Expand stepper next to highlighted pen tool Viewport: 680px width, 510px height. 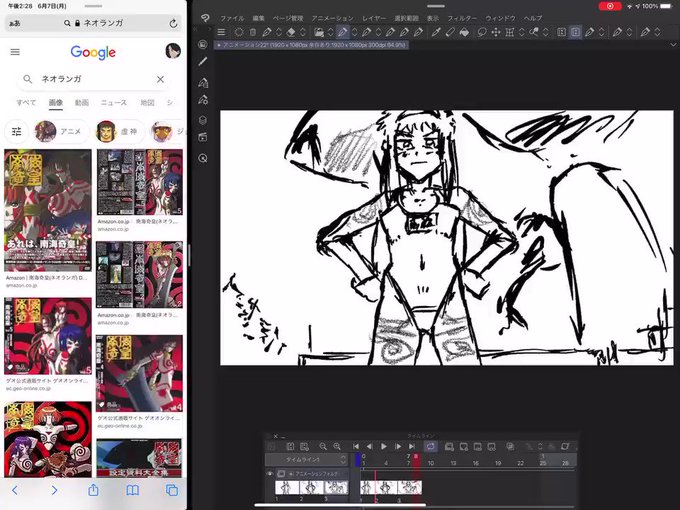pyautogui.click(x=354, y=32)
